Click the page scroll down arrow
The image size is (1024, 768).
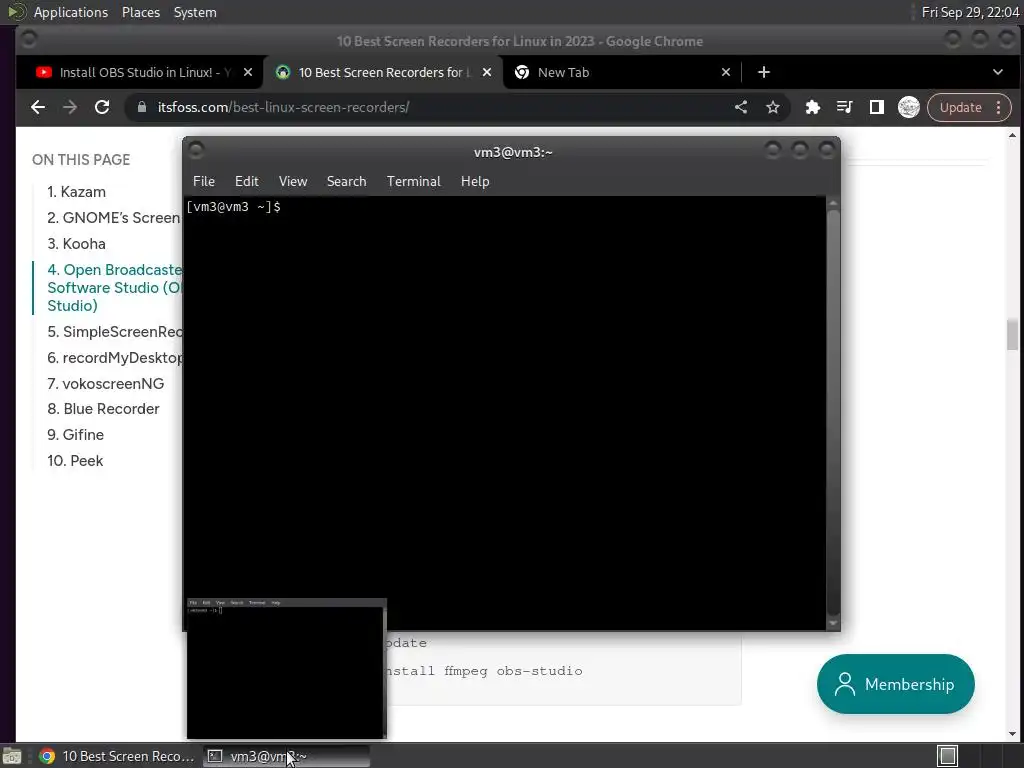click(1012, 733)
